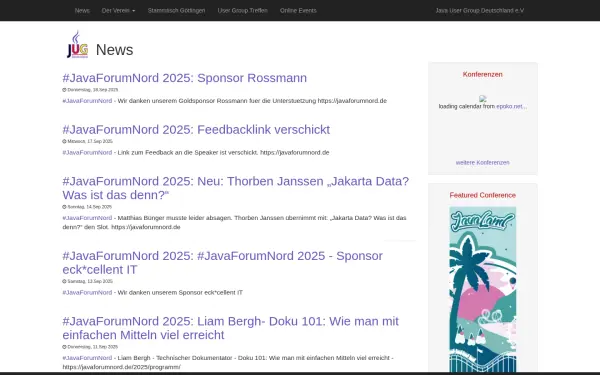The width and height of the screenshot is (600, 375).
Task: Click clock icon beside Donnerstag, 11.Sep date
Action: coord(64,347)
